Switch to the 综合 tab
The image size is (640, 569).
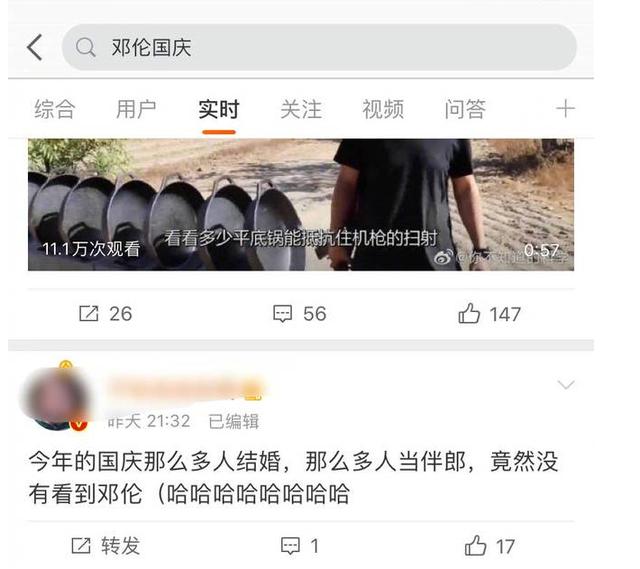54,109
